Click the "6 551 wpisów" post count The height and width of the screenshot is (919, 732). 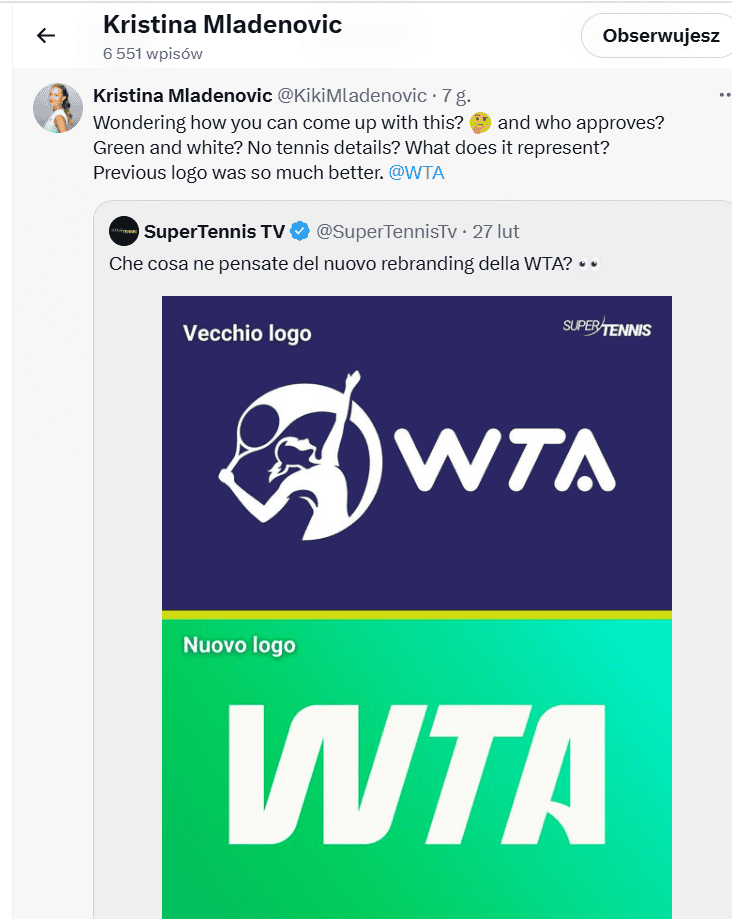153,53
